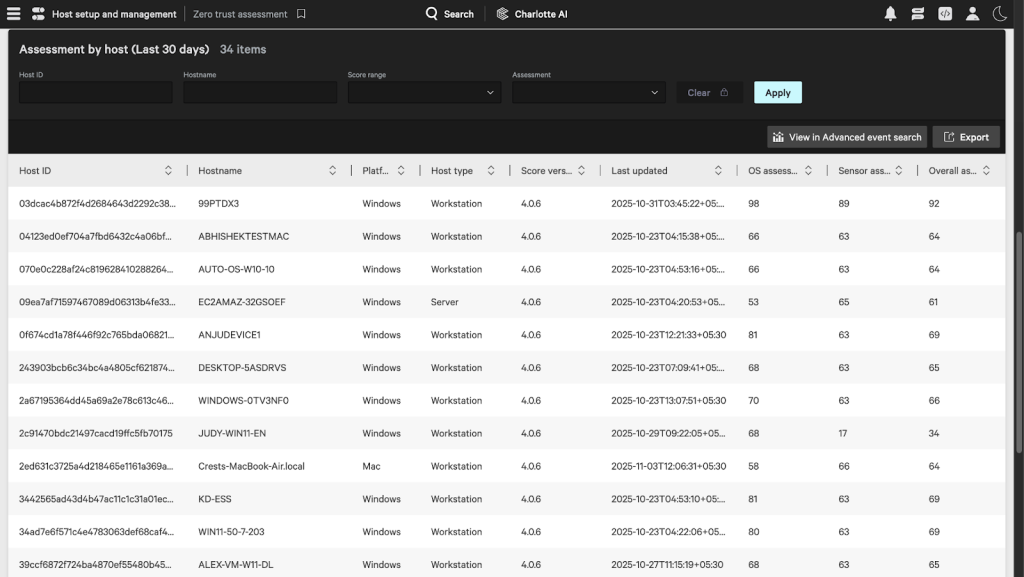Image resolution: width=1024 pixels, height=577 pixels.
Task: Sort by Last updated column
Action: point(718,170)
